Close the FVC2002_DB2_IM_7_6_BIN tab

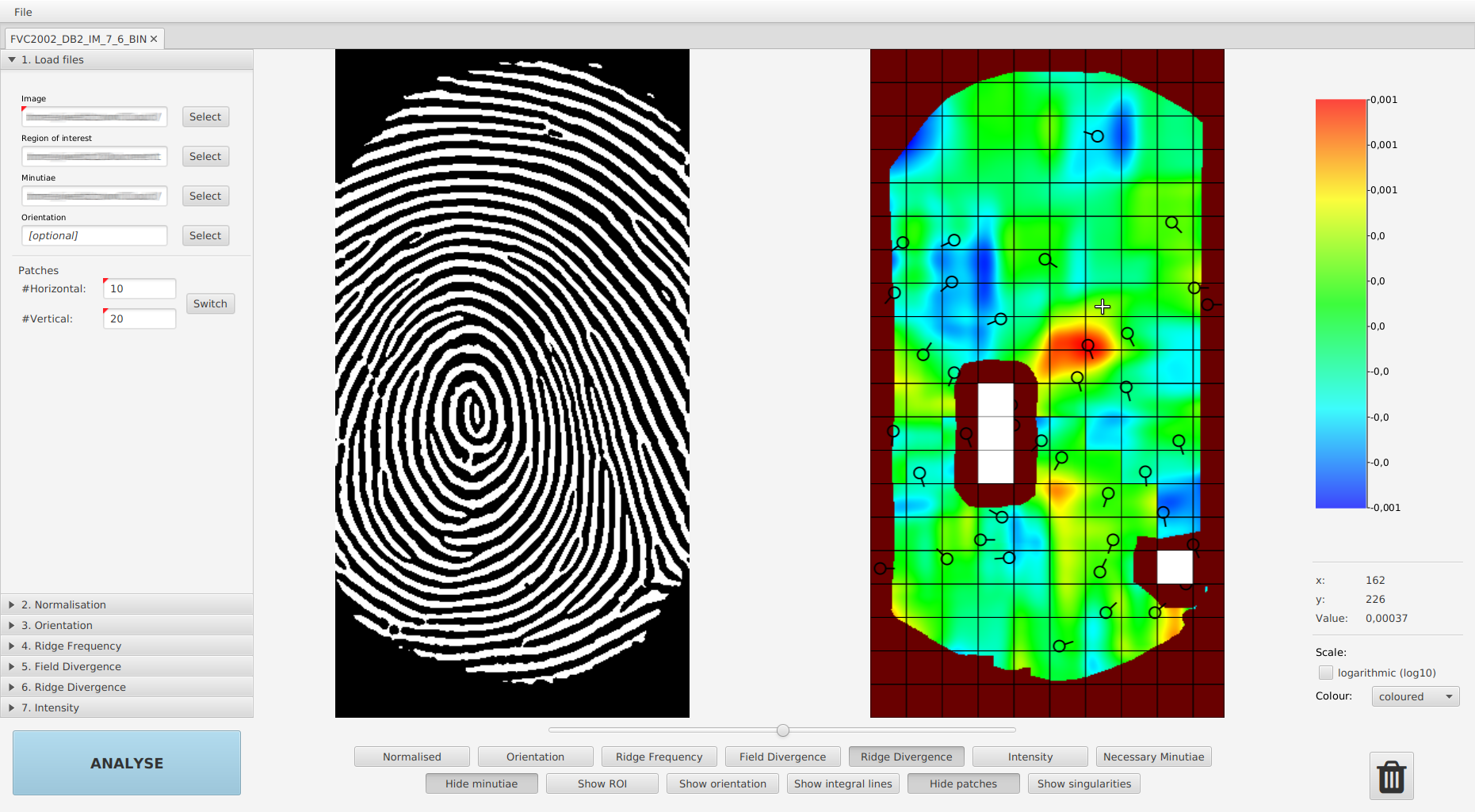(x=155, y=39)
